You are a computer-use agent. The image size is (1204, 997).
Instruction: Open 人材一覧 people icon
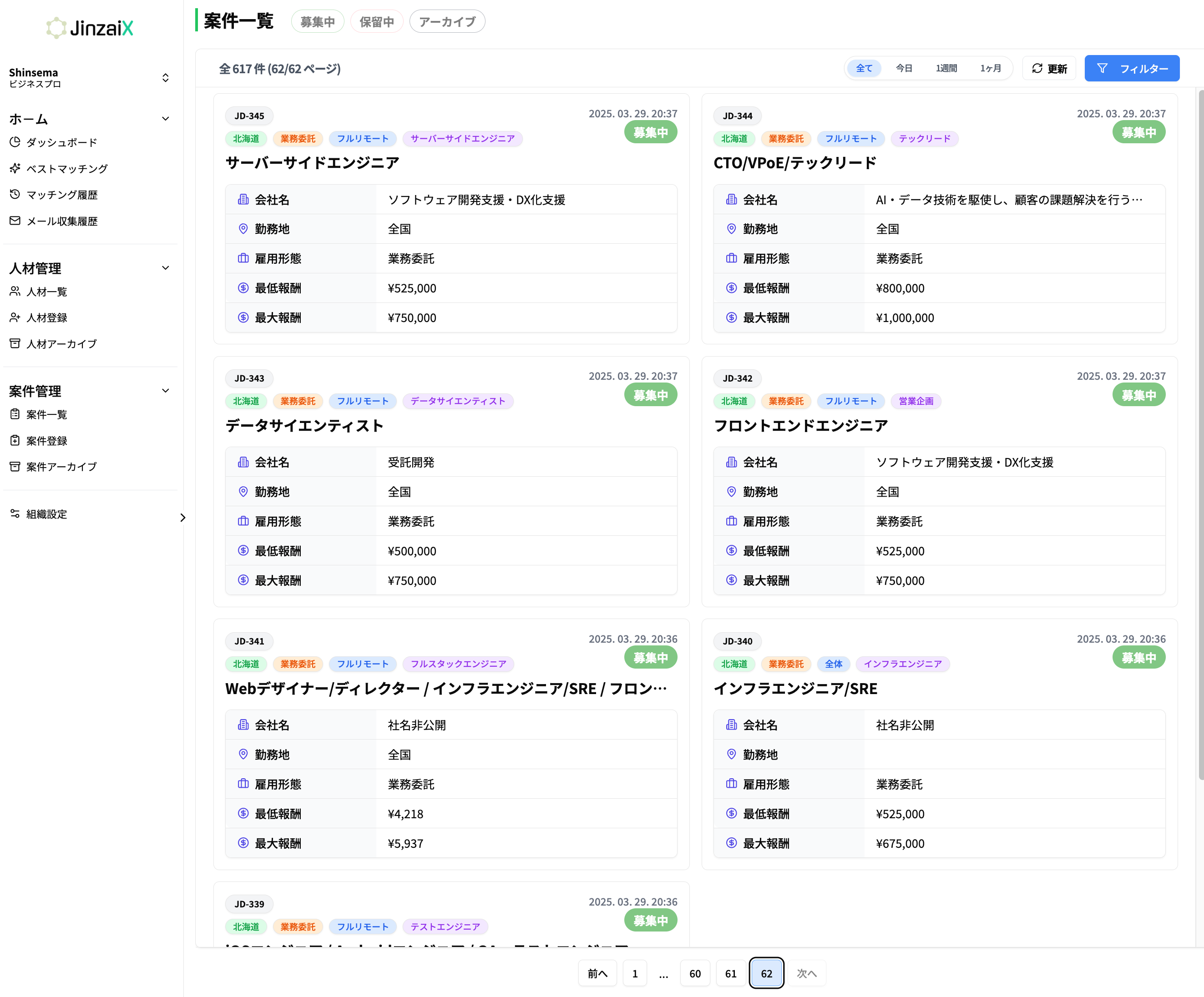click(x=15, y=292)
